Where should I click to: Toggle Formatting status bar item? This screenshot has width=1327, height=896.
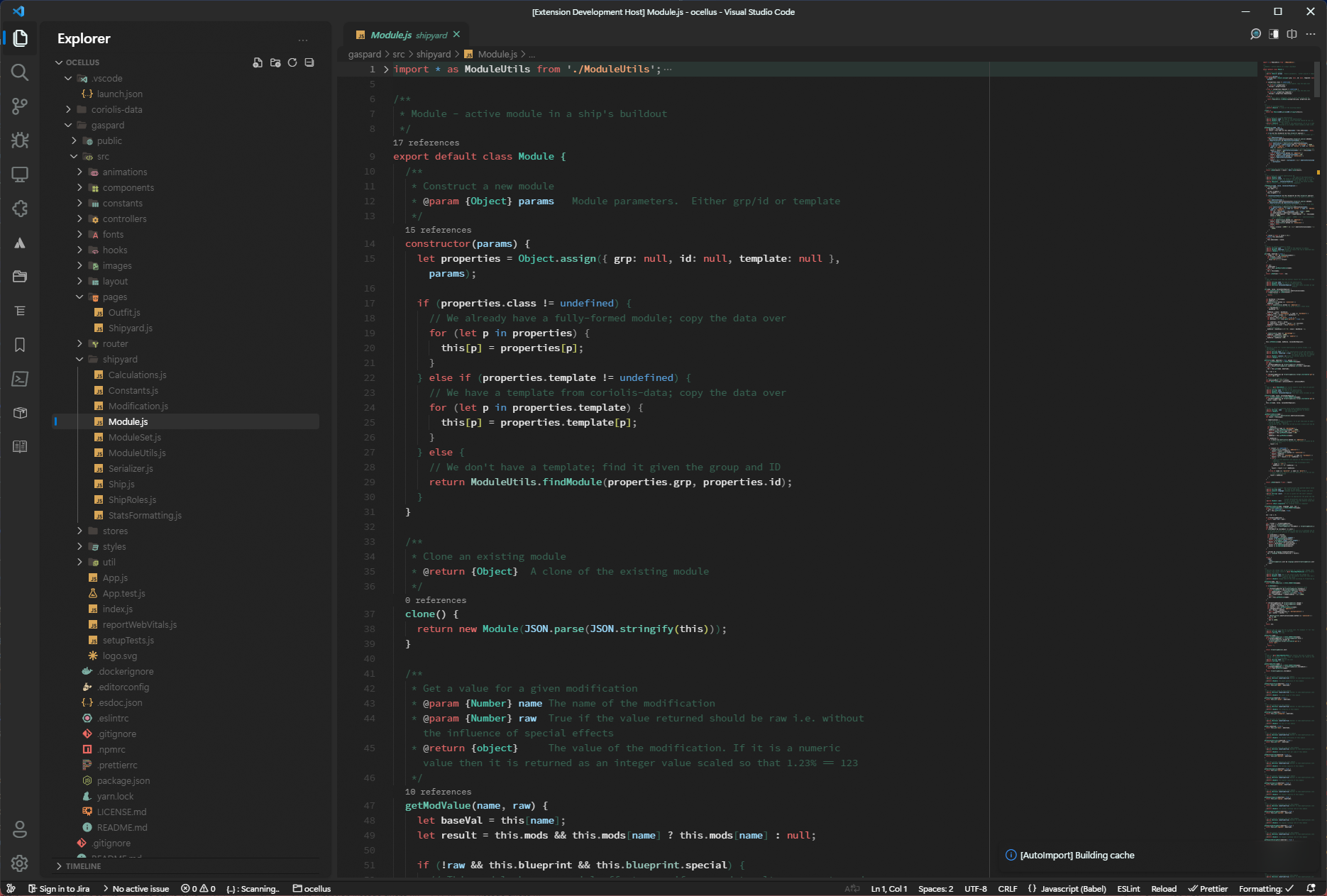click(1267, 888)
